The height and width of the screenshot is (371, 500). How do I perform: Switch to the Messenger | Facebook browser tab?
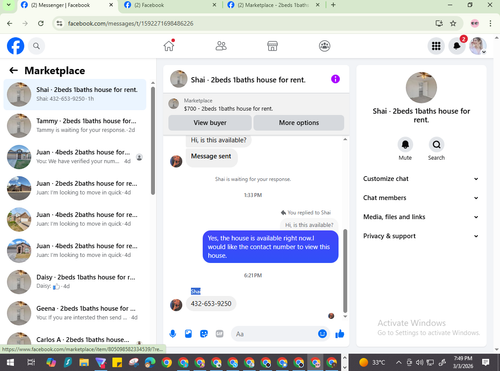click(x=67, y=5)
